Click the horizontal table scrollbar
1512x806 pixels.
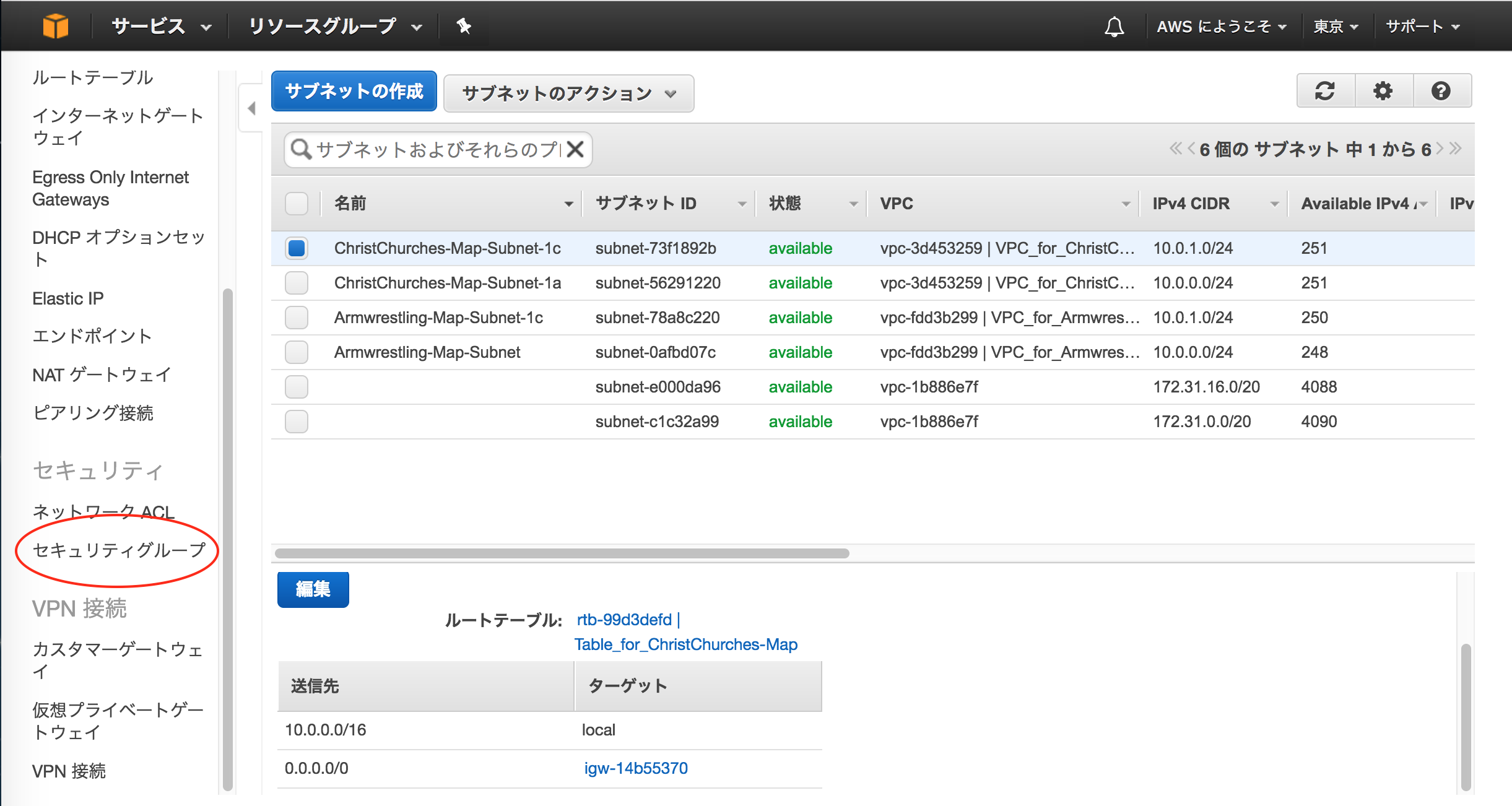562,553
